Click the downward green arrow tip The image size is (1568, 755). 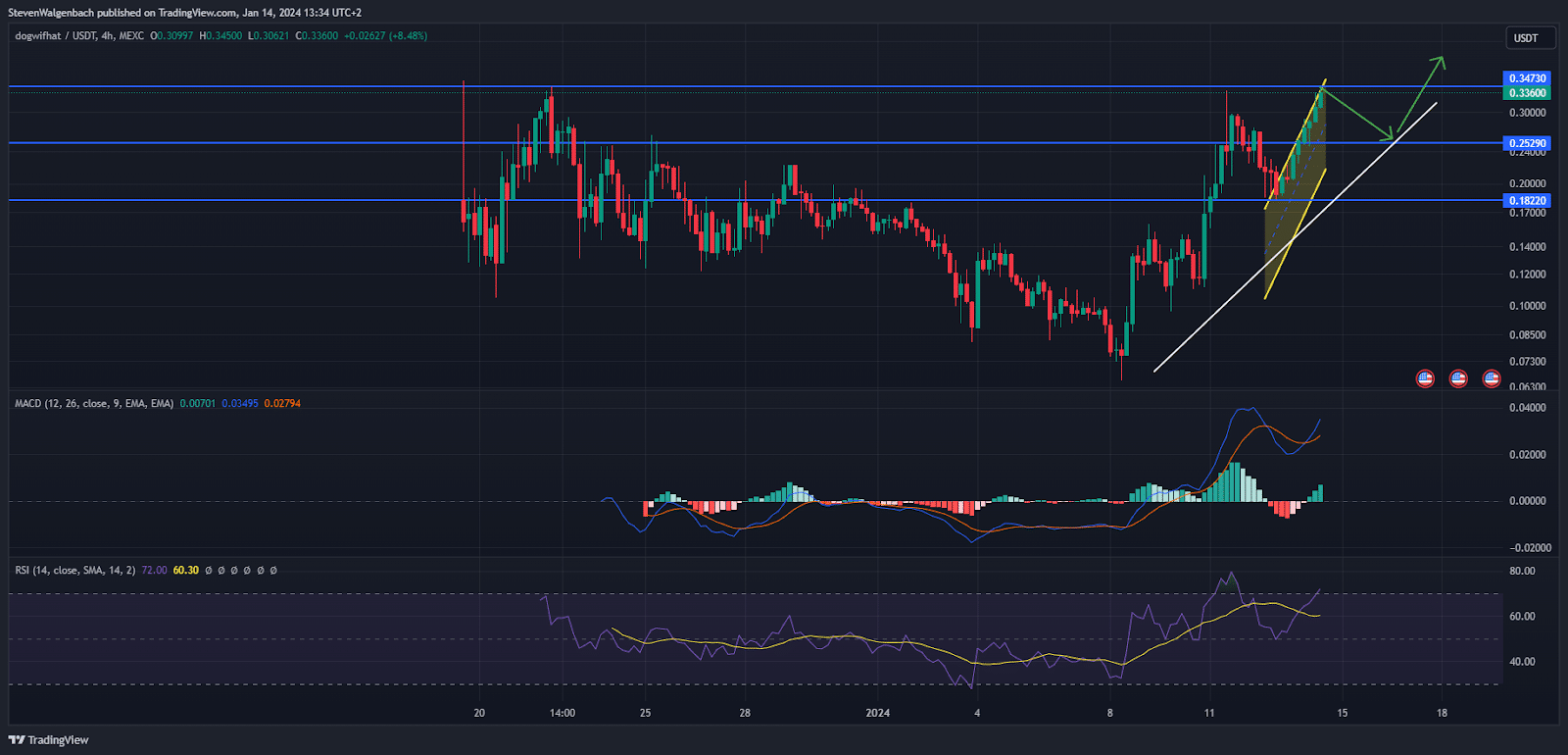1389,135
